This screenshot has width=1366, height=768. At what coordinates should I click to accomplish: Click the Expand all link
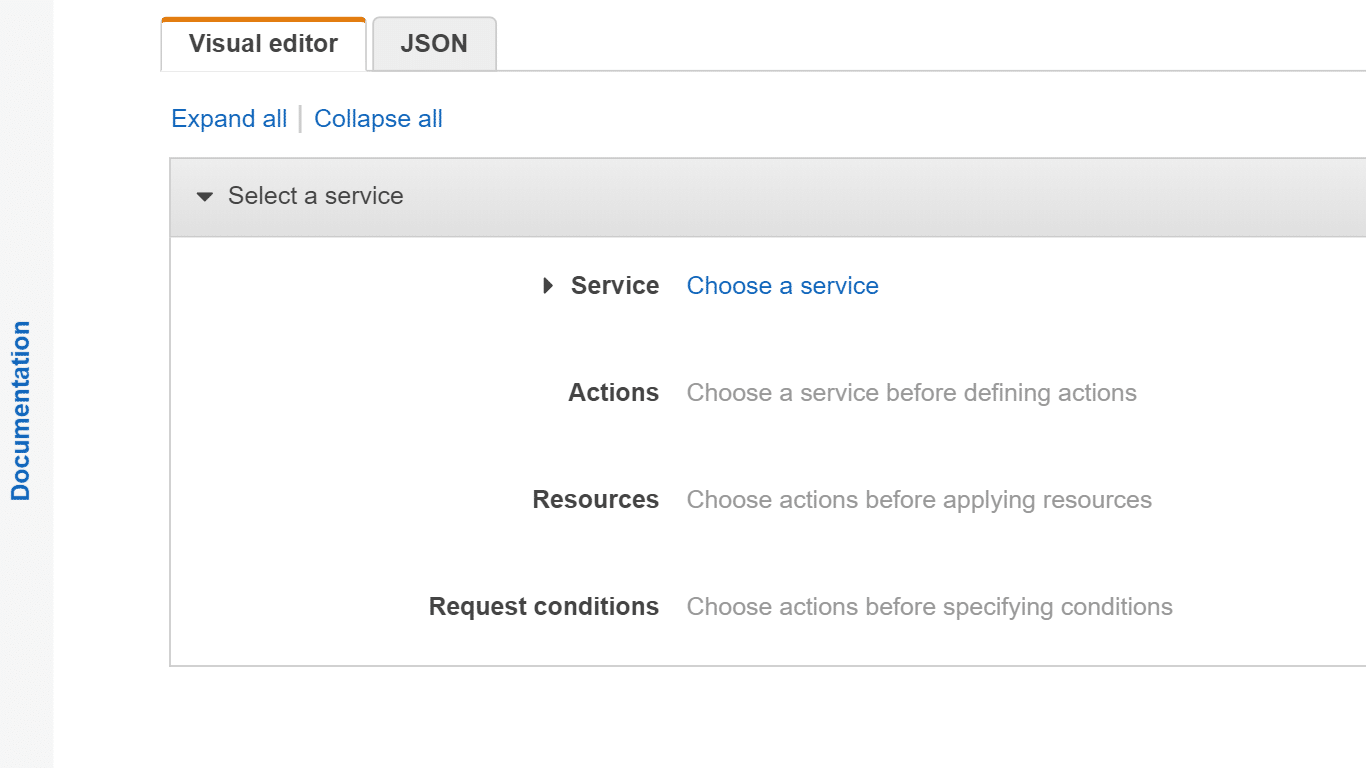click(x=229, y=119)
